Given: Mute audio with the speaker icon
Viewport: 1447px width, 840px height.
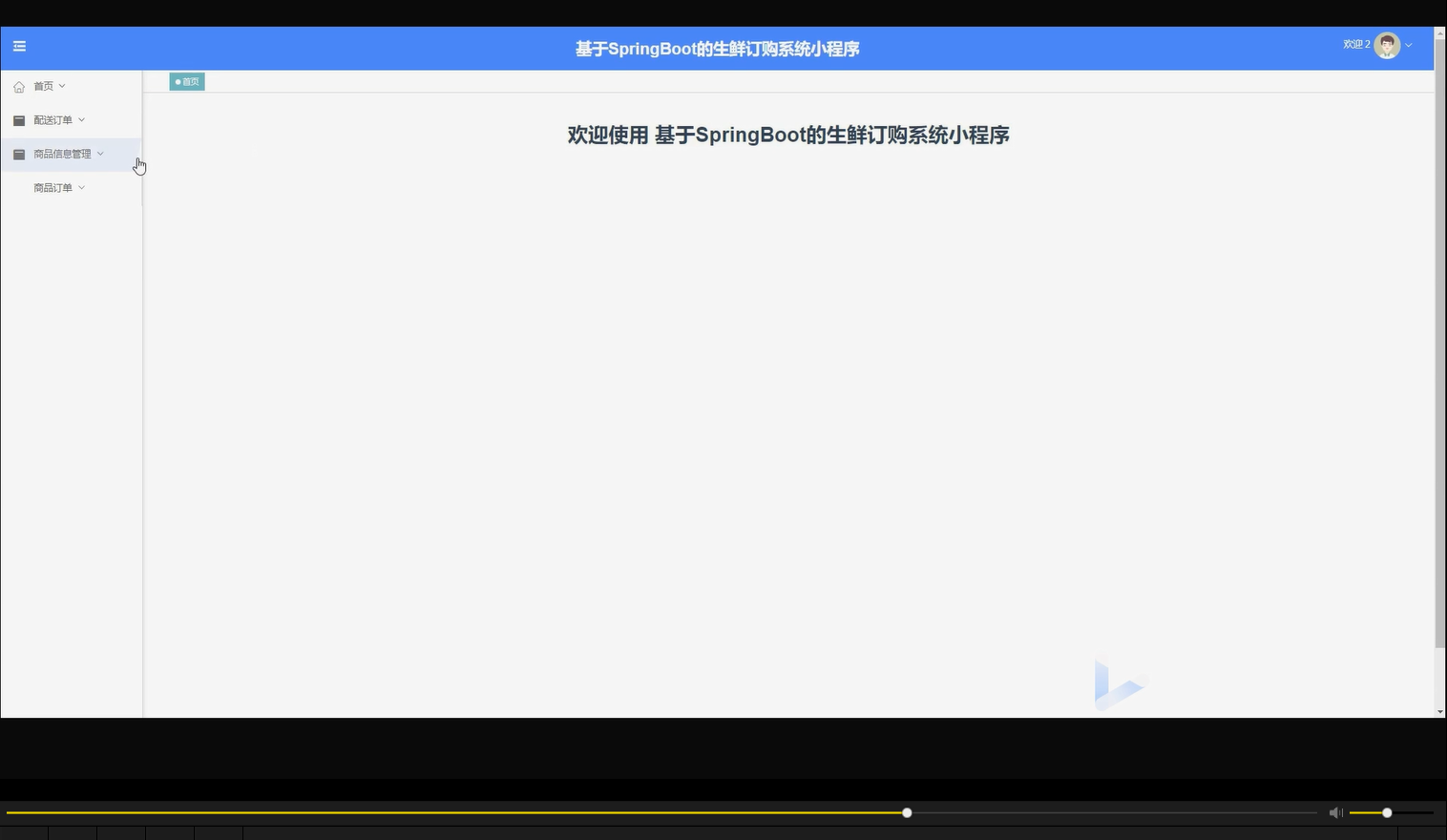Looking at the screenshot, I should point(1336,812).
